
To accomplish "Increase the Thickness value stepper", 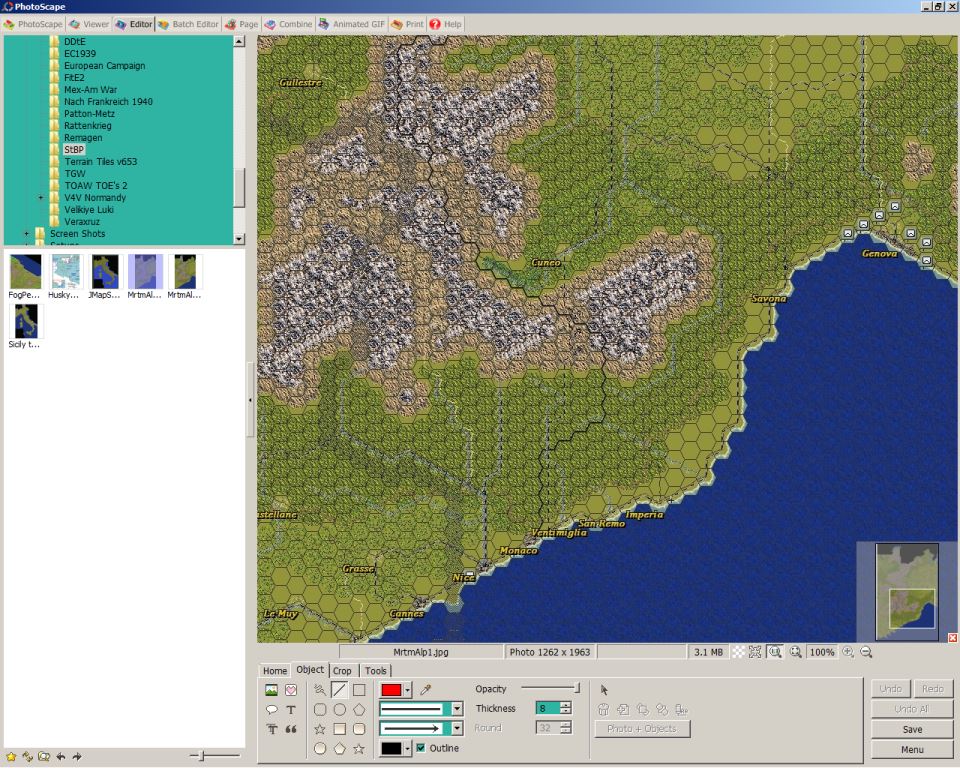I will click(566, 705).
